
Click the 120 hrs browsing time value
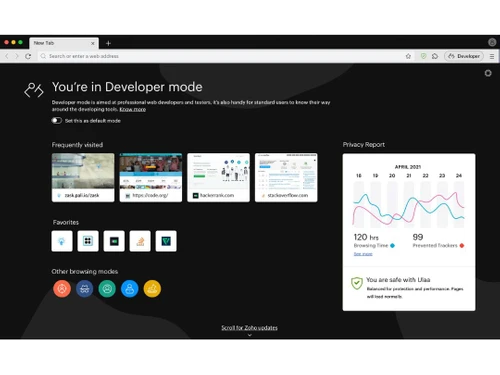[366, 237]
